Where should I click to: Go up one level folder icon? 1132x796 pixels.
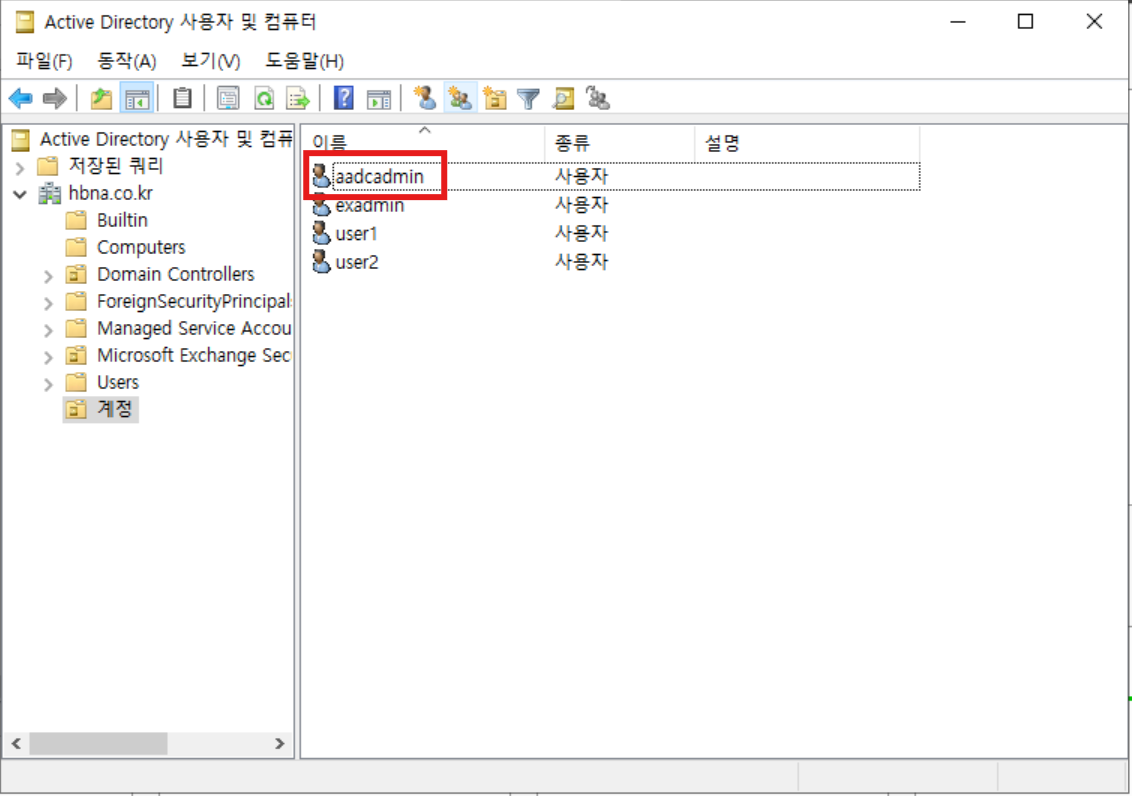(101, 98)
